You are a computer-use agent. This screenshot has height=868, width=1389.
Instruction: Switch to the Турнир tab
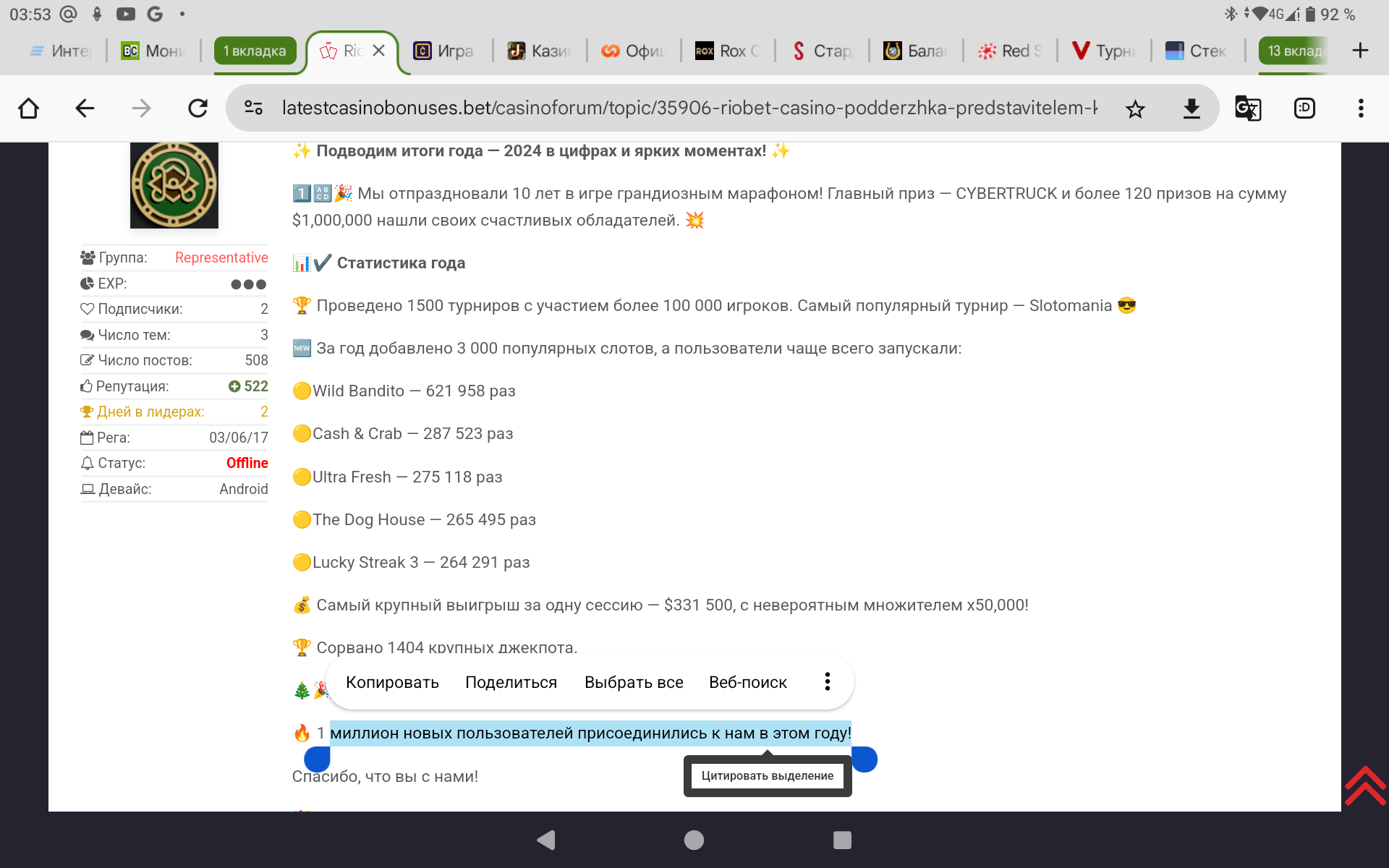click(1104, 51)
